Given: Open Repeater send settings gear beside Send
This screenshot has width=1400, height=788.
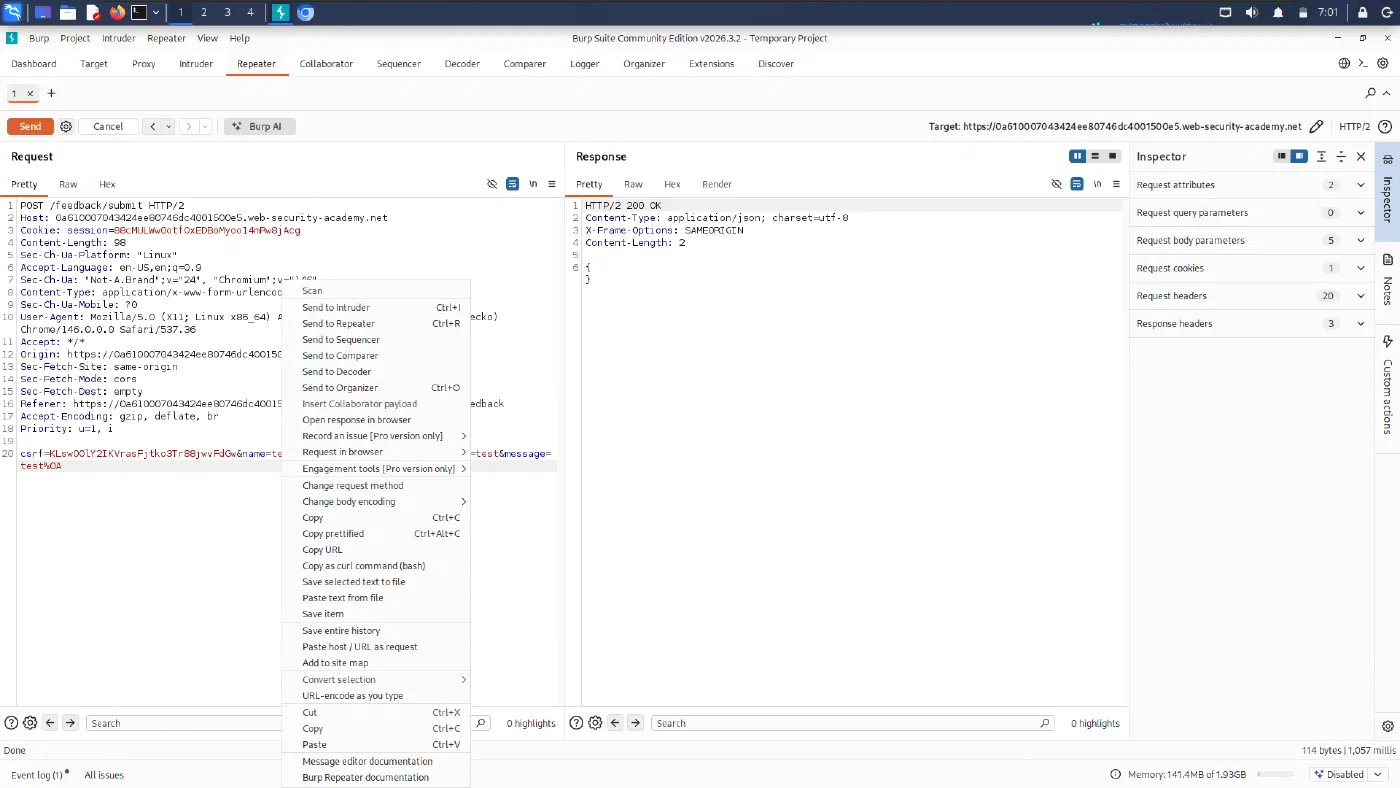Looking at the screenshot, I should tap(66, 127).
